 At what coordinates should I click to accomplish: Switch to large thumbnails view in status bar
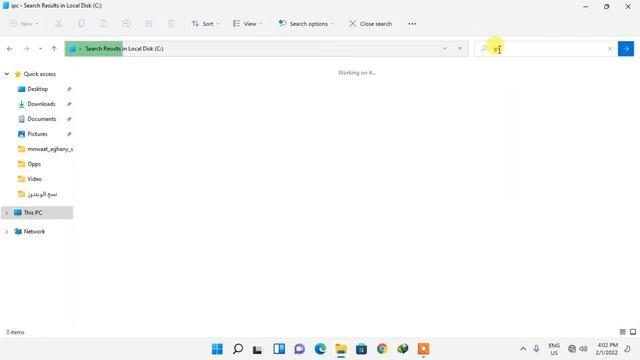coord(633,332)
